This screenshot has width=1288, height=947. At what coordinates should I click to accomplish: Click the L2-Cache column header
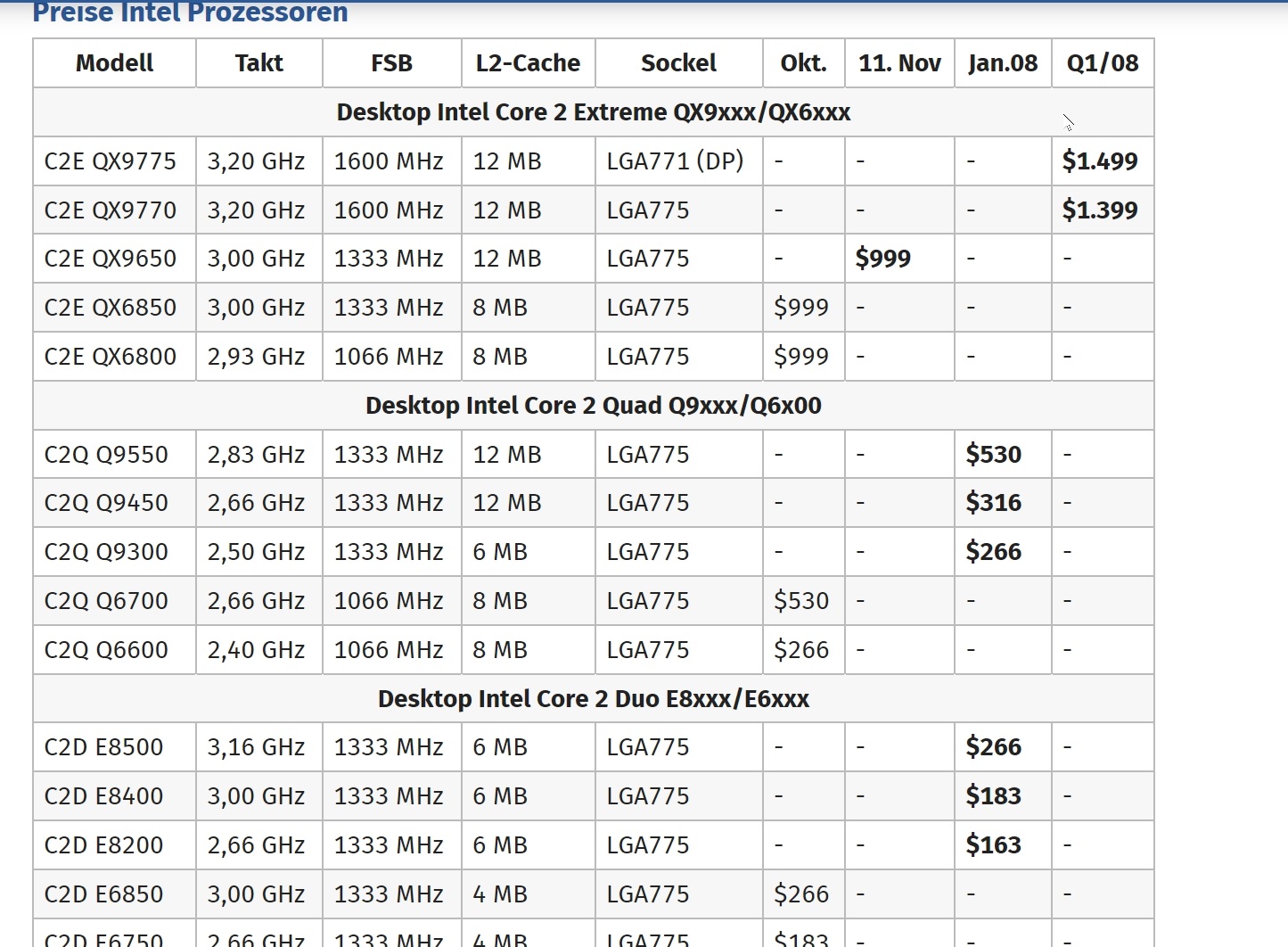coord(528,63)
